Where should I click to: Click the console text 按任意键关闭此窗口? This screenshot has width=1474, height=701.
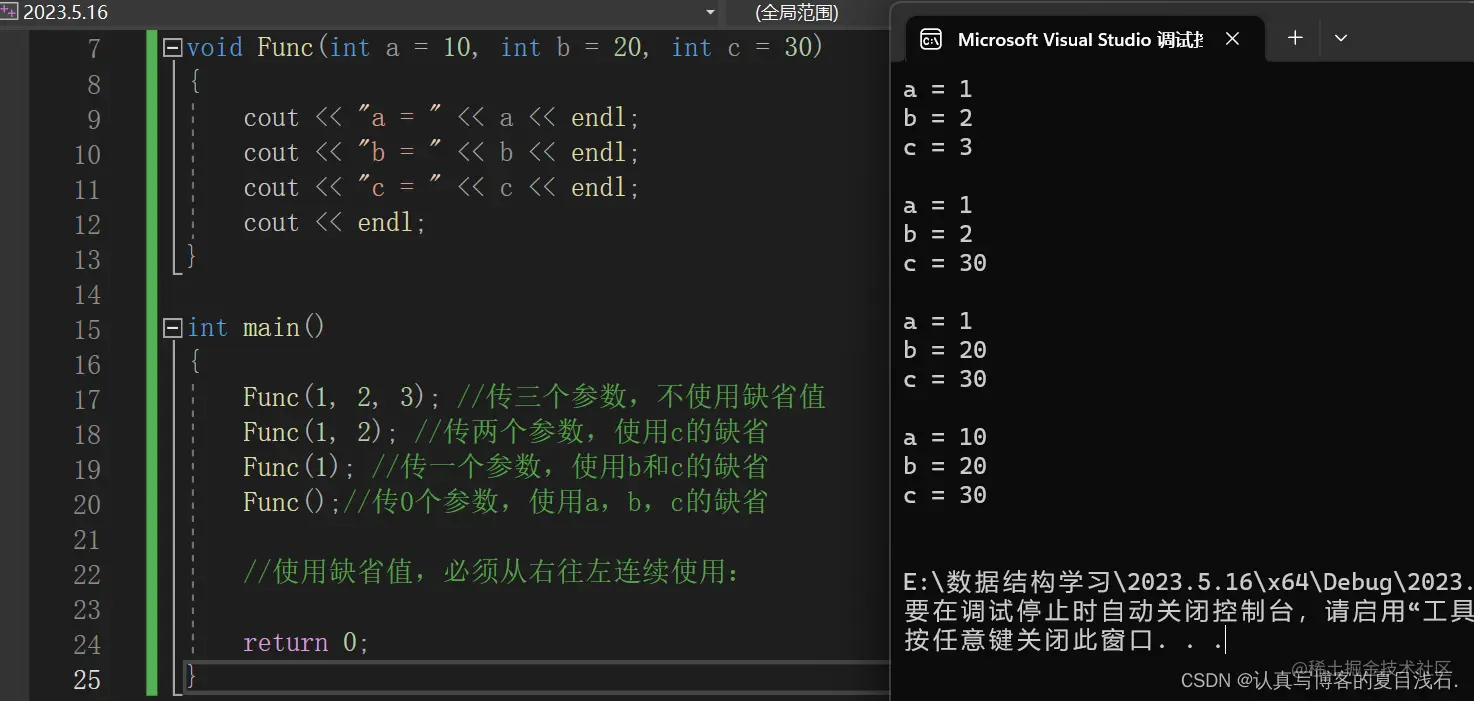[x=1063, y=640]
